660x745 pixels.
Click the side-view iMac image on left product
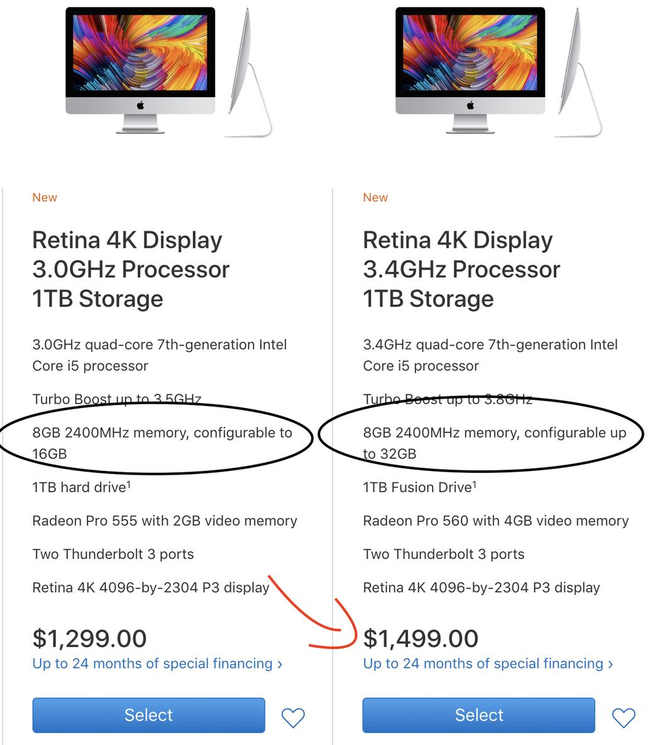(x=249, y=73)
